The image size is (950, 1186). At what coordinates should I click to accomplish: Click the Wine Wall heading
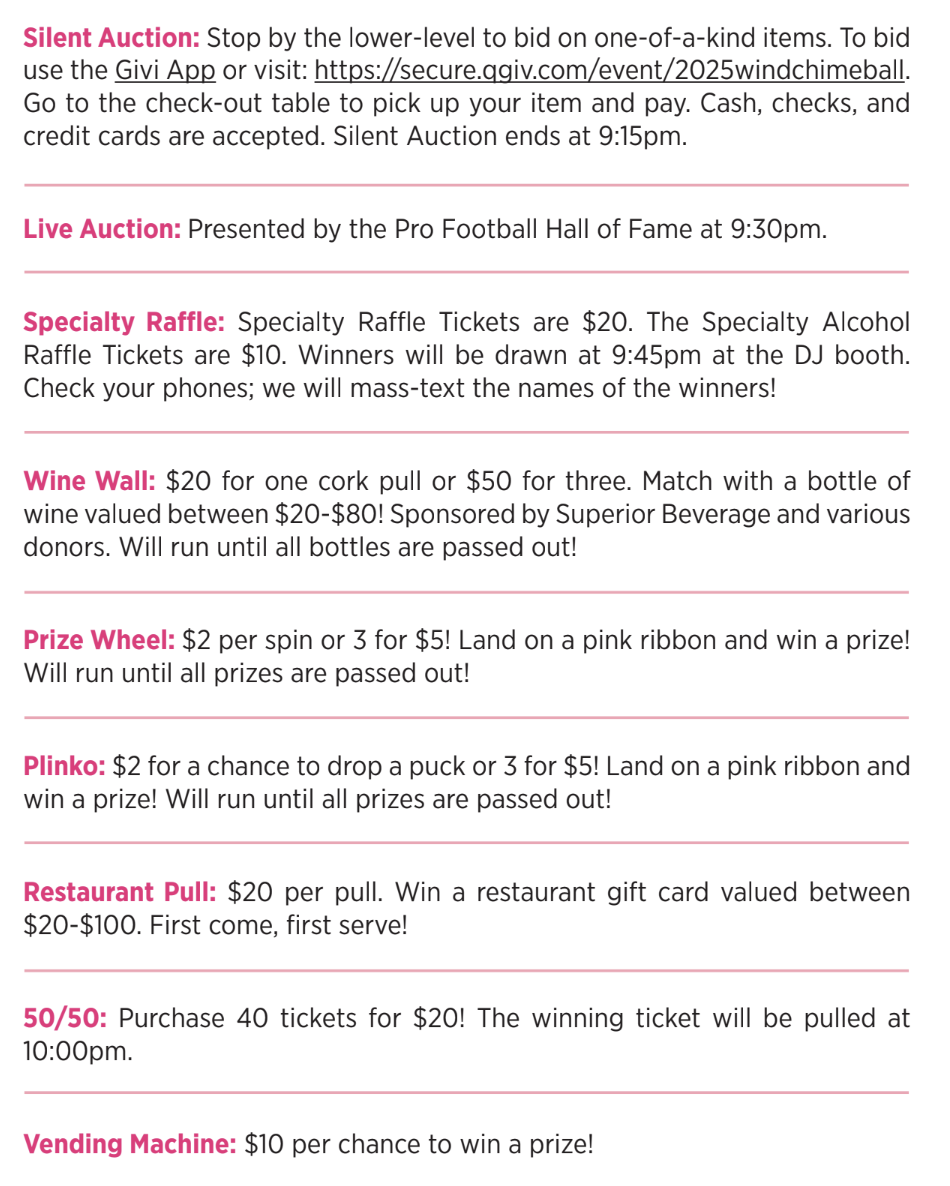pyautogui.click(x=89, y=482)
